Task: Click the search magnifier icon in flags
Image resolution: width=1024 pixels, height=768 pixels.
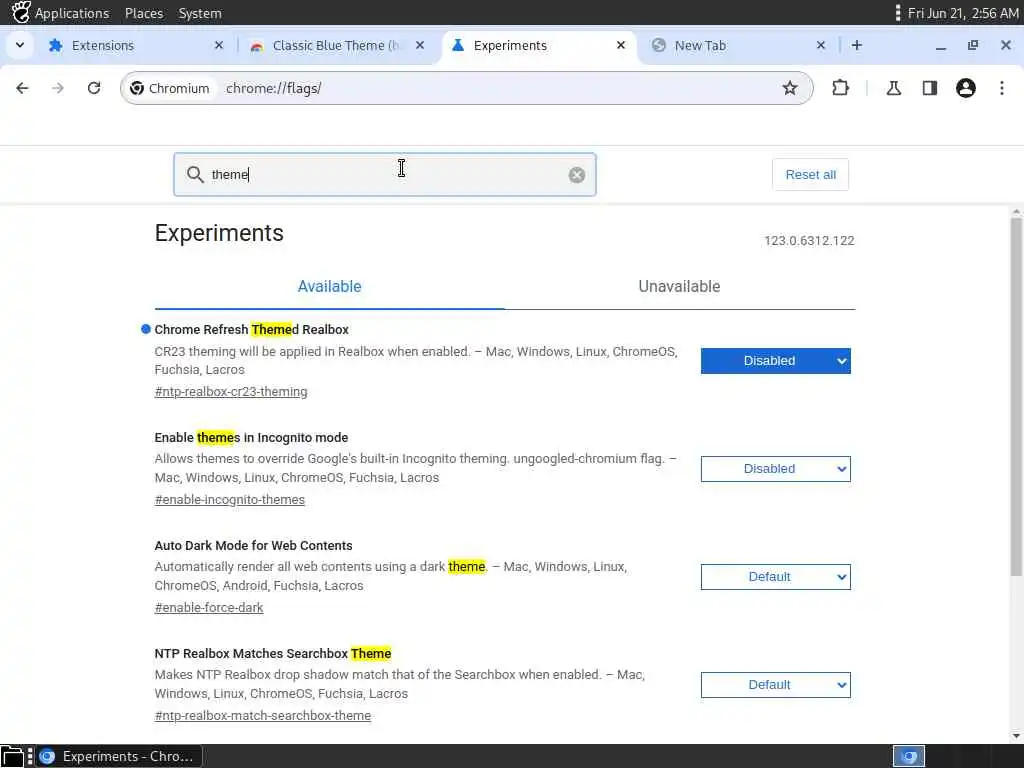Action: pos(195,174)
